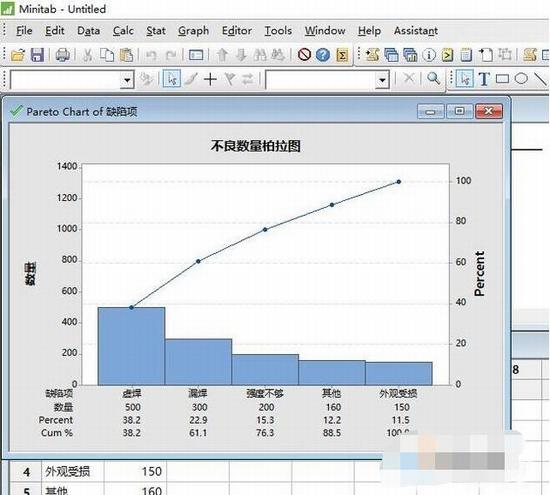
Task: Select the Text T annotation tool
Action: tap(484, 79)
